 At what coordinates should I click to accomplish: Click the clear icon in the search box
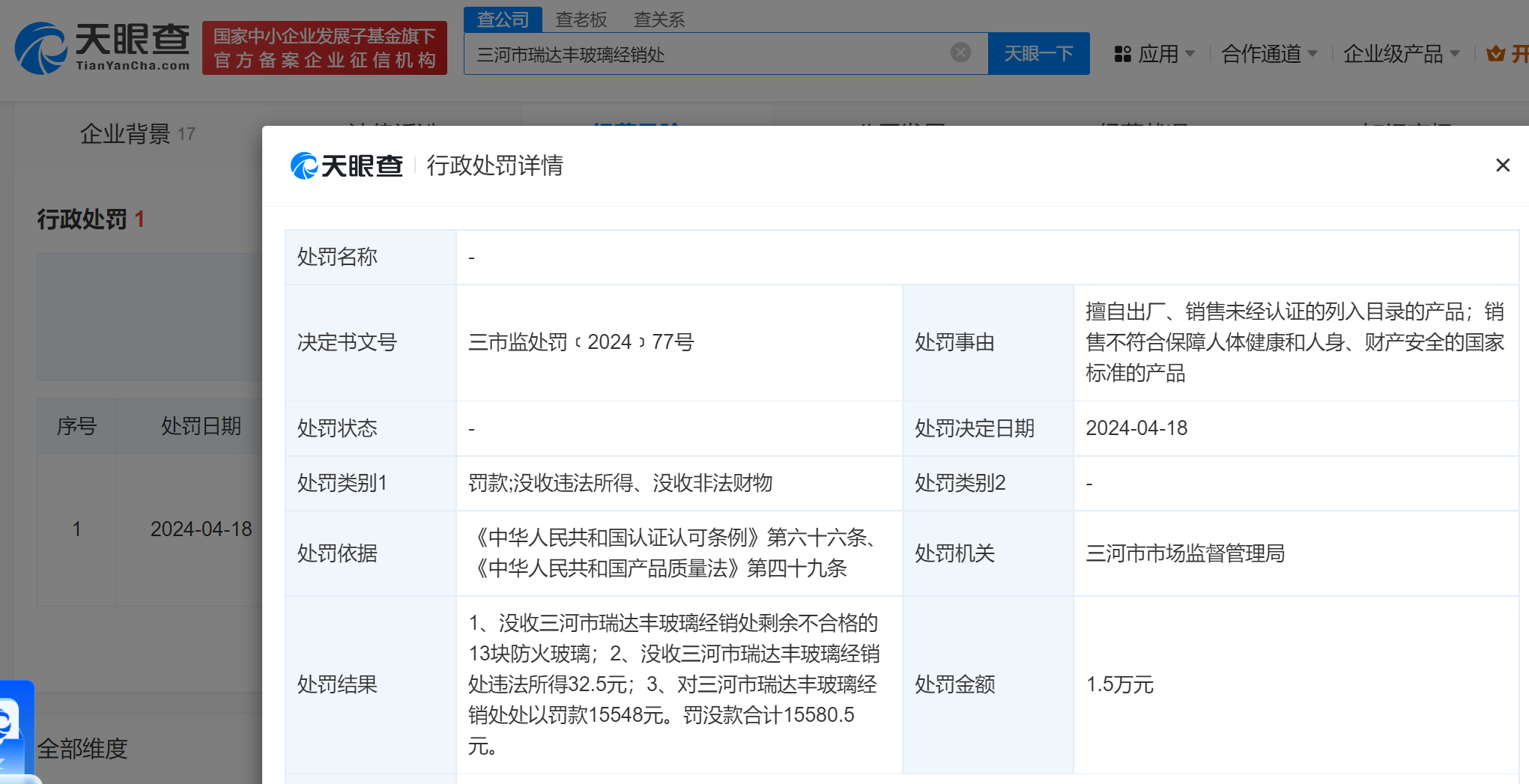960,51
